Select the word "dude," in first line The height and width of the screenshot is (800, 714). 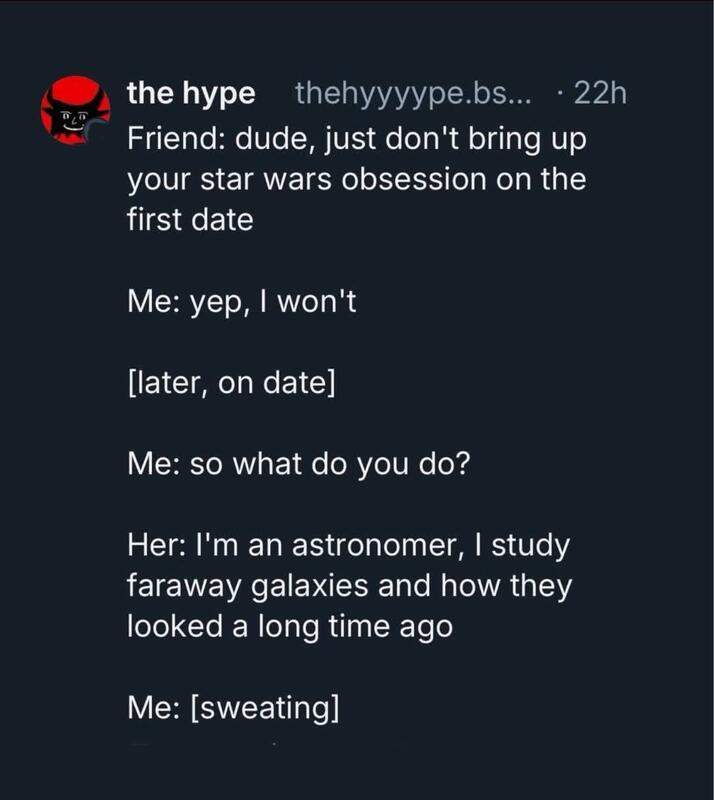(x=274, y=139)
